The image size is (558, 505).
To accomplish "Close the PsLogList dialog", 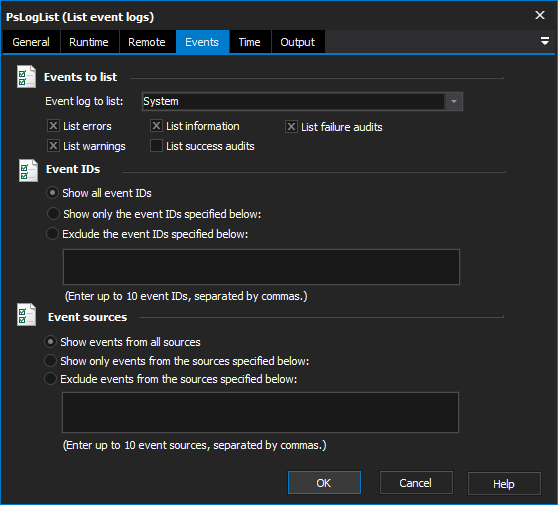I will (540, 15).
